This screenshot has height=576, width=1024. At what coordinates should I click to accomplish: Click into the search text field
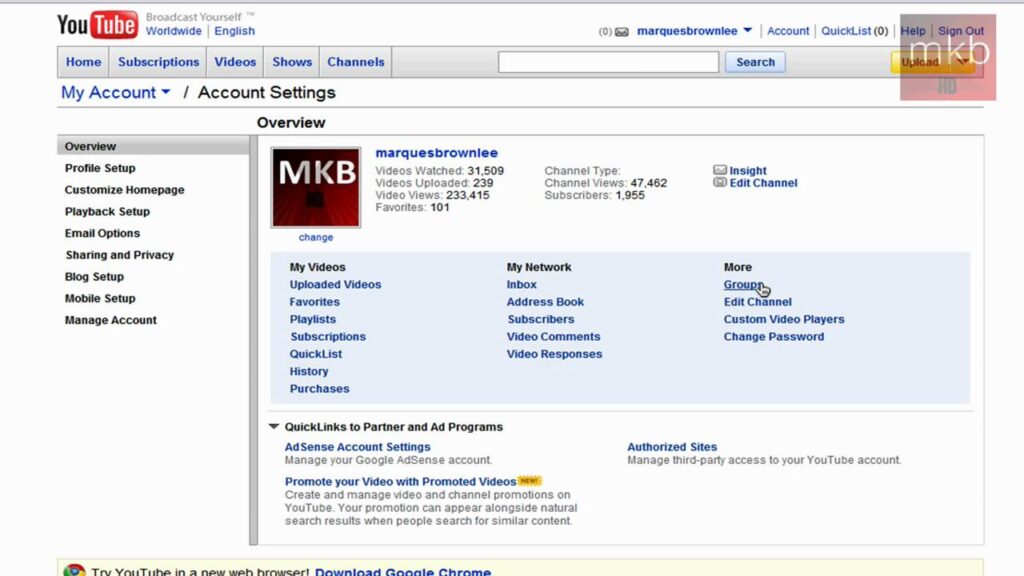(x=608, y=62)
